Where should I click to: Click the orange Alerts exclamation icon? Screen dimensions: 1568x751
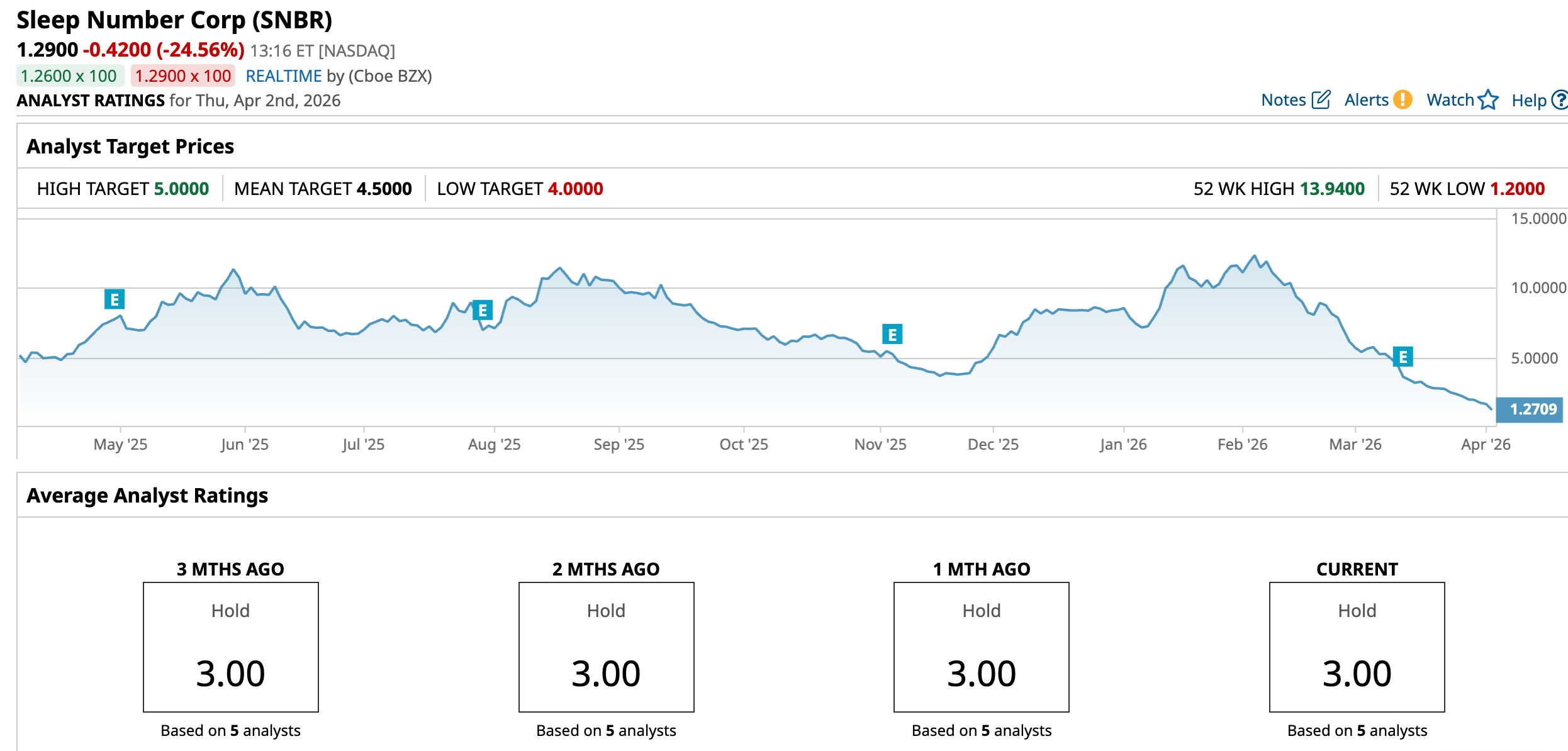coord(1403,100)
